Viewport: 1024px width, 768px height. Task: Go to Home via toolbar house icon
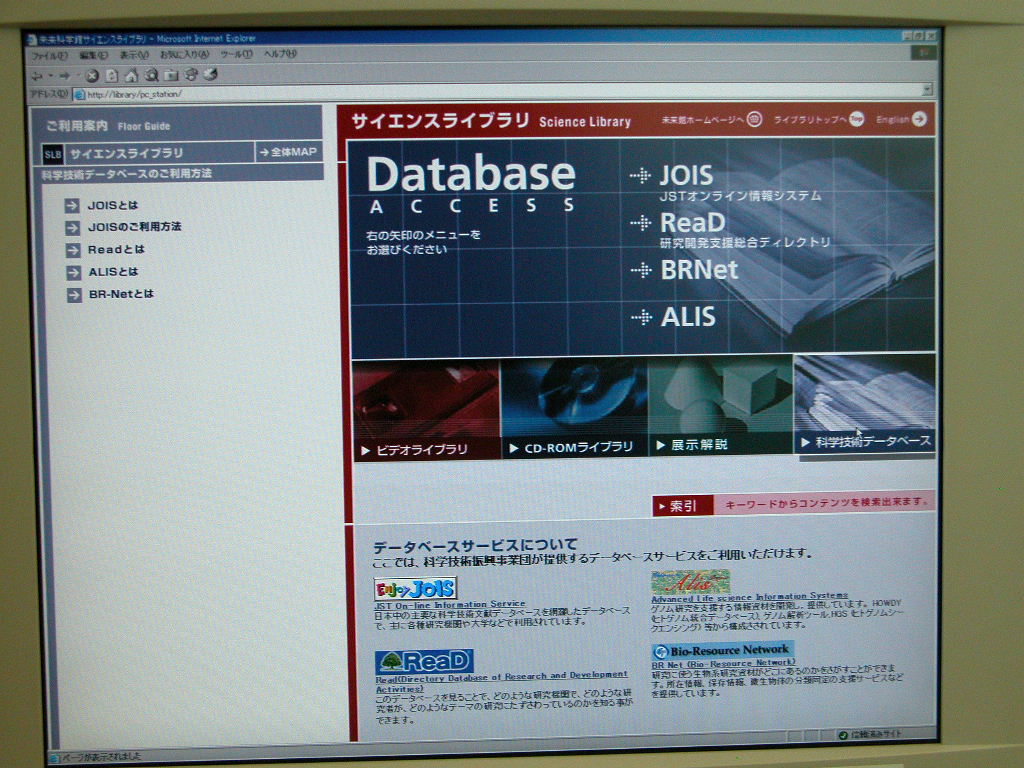131,76
